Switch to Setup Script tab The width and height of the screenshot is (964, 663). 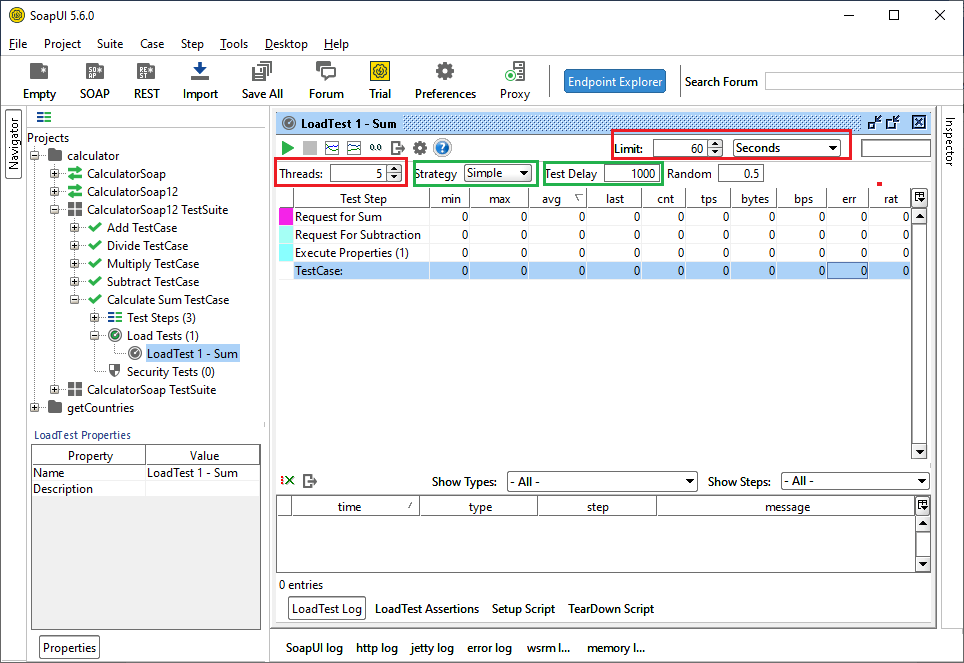point(523,609)
